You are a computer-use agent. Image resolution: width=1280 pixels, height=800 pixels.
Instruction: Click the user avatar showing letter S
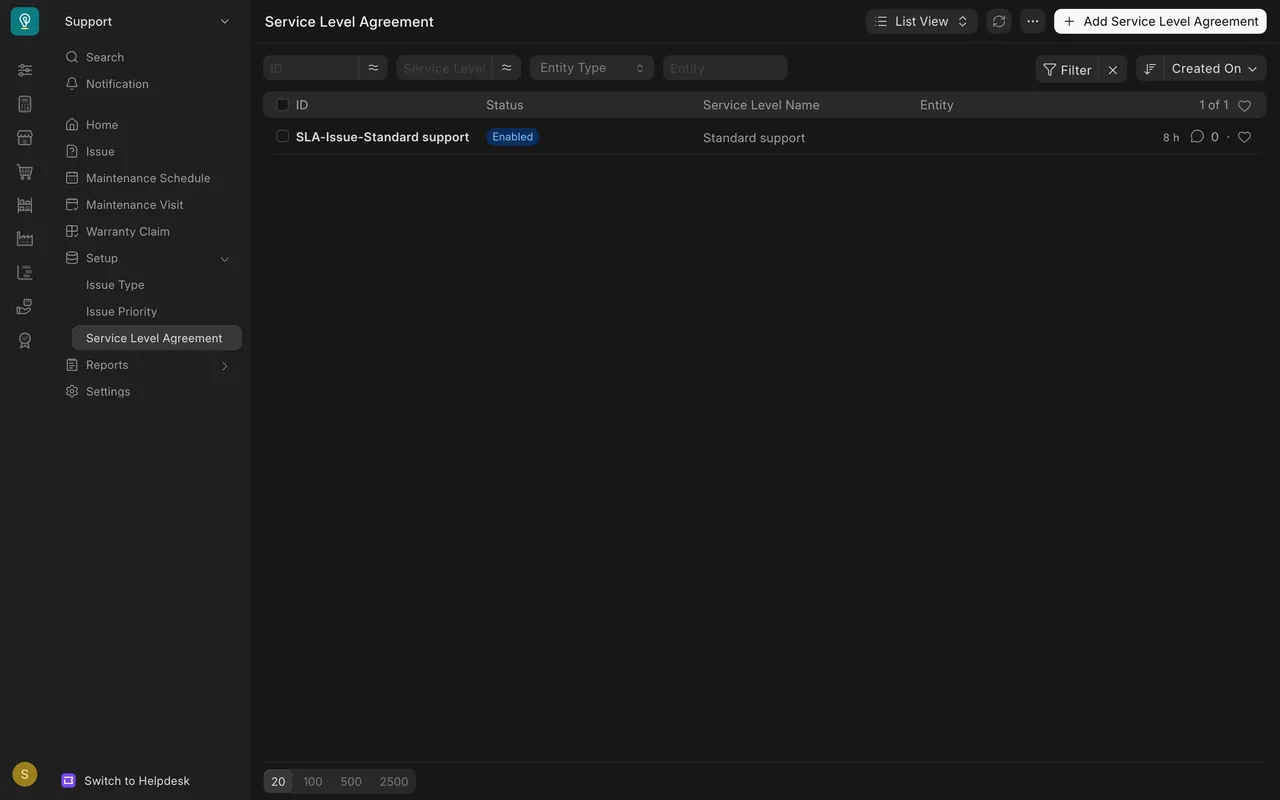(25, 774)
